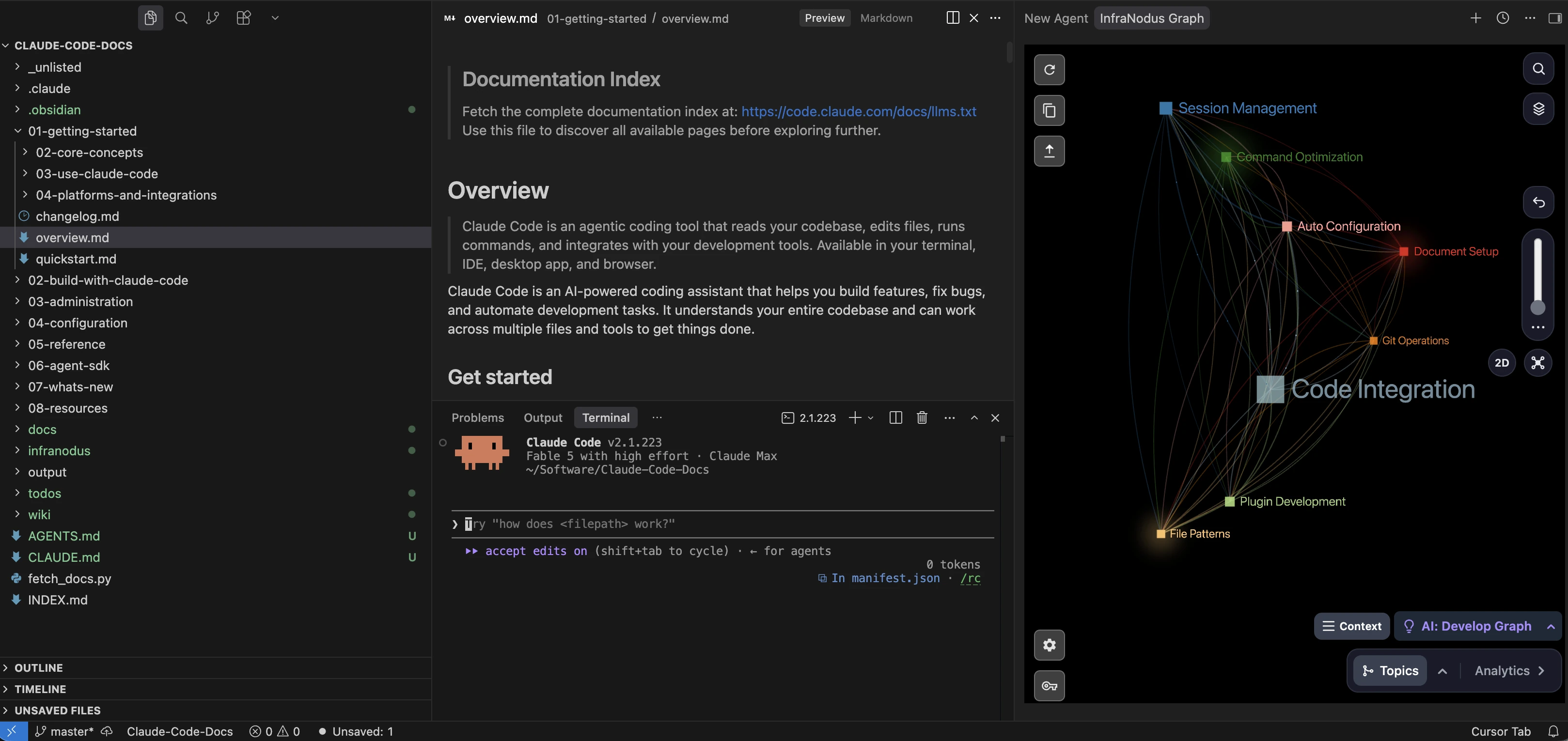Expand the additional sidebar views chevron
Image resolution: width=1568 pixels, height=741 pixels.
pyautogui.click(x=275, y=17)
